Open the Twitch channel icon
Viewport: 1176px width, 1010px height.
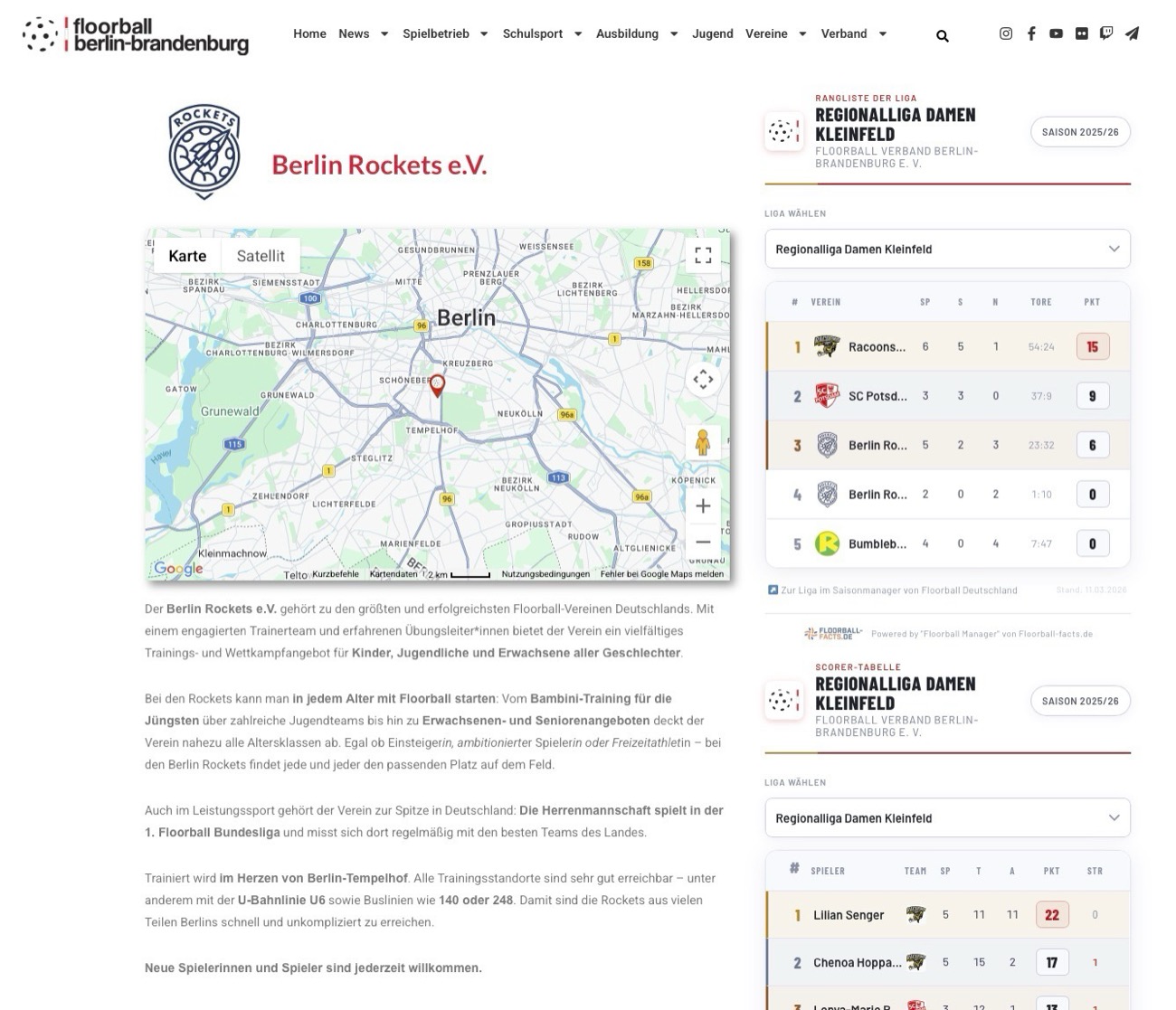(x=1106, y=33)
